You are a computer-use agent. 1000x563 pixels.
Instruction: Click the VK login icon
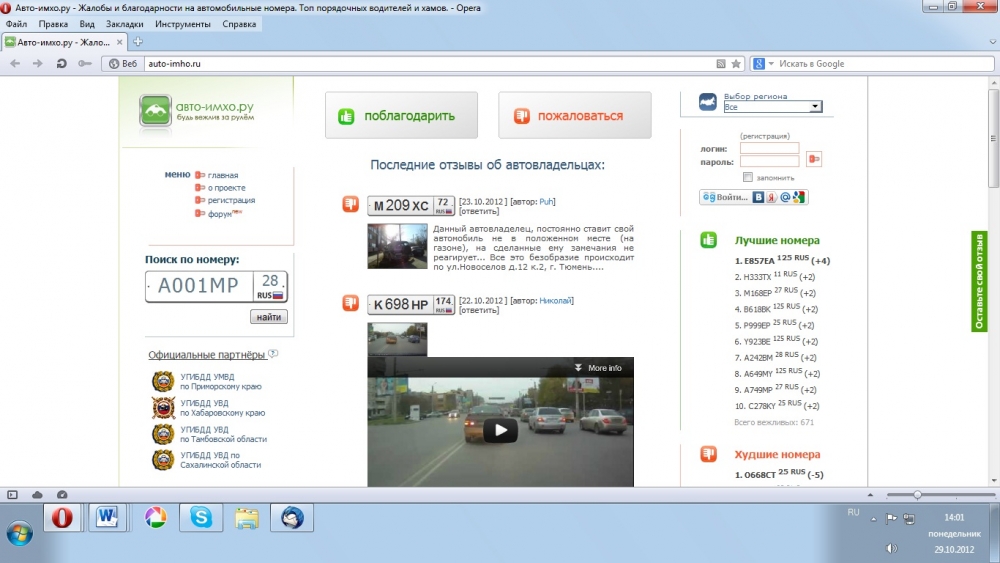click(x=759, y=197)
